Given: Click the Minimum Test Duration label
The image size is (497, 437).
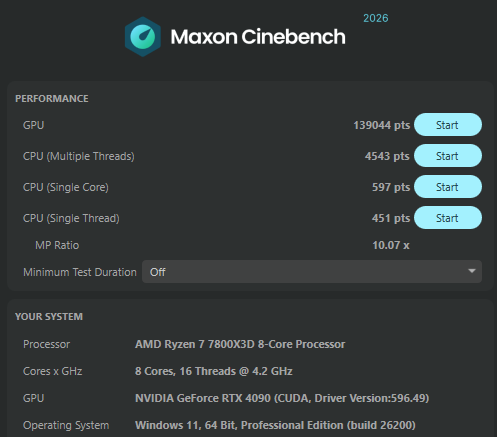Looking at the screenshot, I should 80,272.
